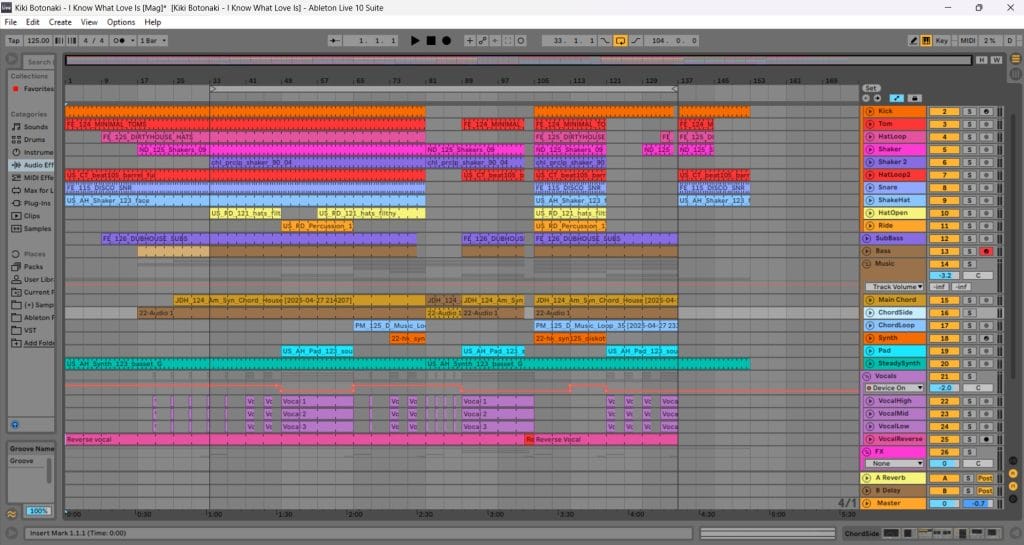
Task: Unfold the Vocals group track
Action: (866, 376)
